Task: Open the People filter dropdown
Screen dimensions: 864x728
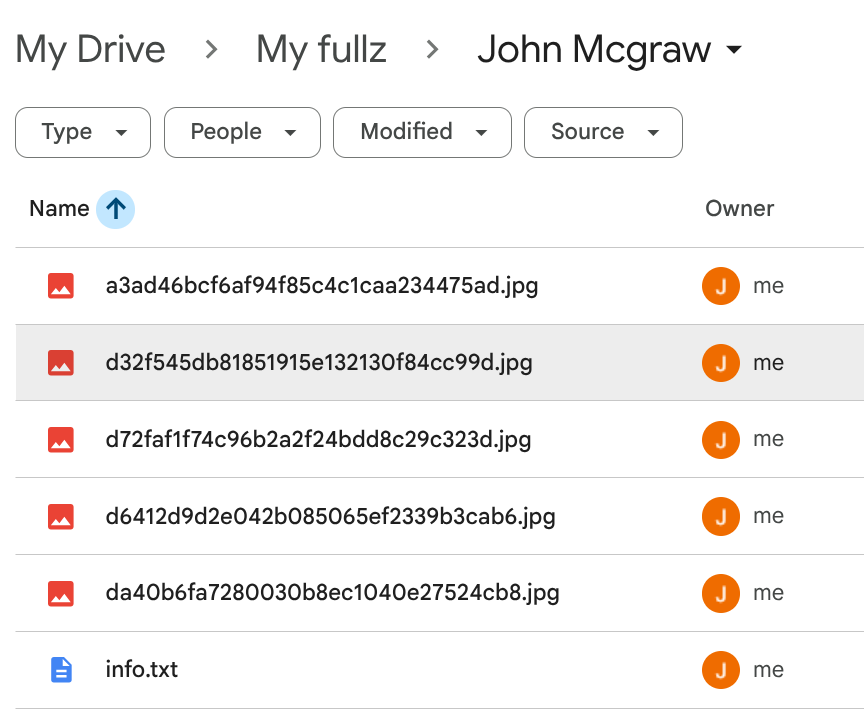Action: 242,132
